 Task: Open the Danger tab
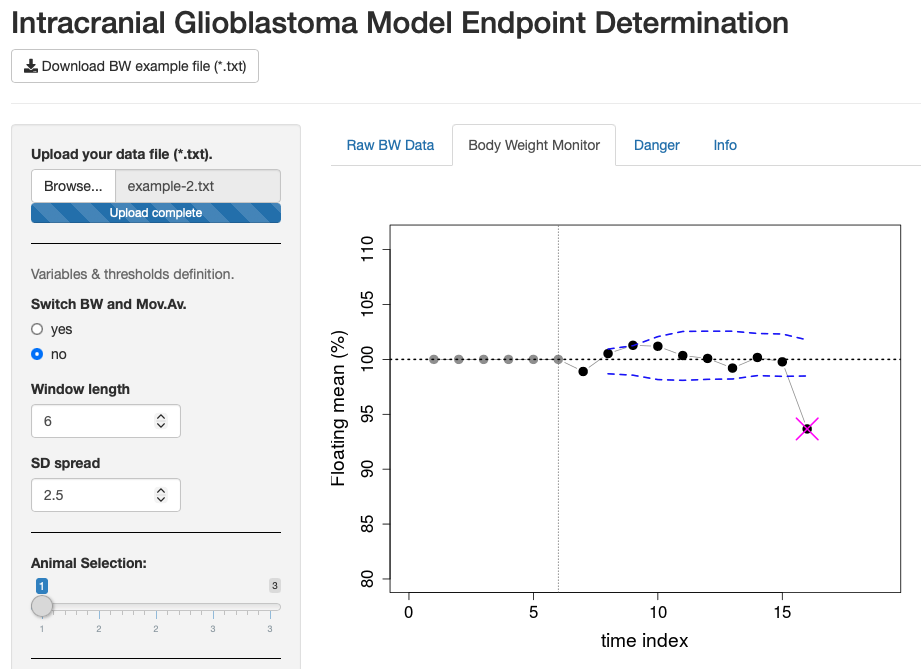coord(656,145)
